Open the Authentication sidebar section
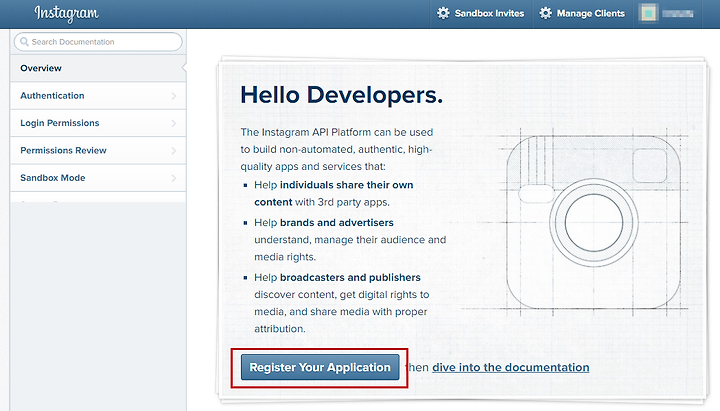Viewport: 720px width, 411px height. tap(98, 96)
